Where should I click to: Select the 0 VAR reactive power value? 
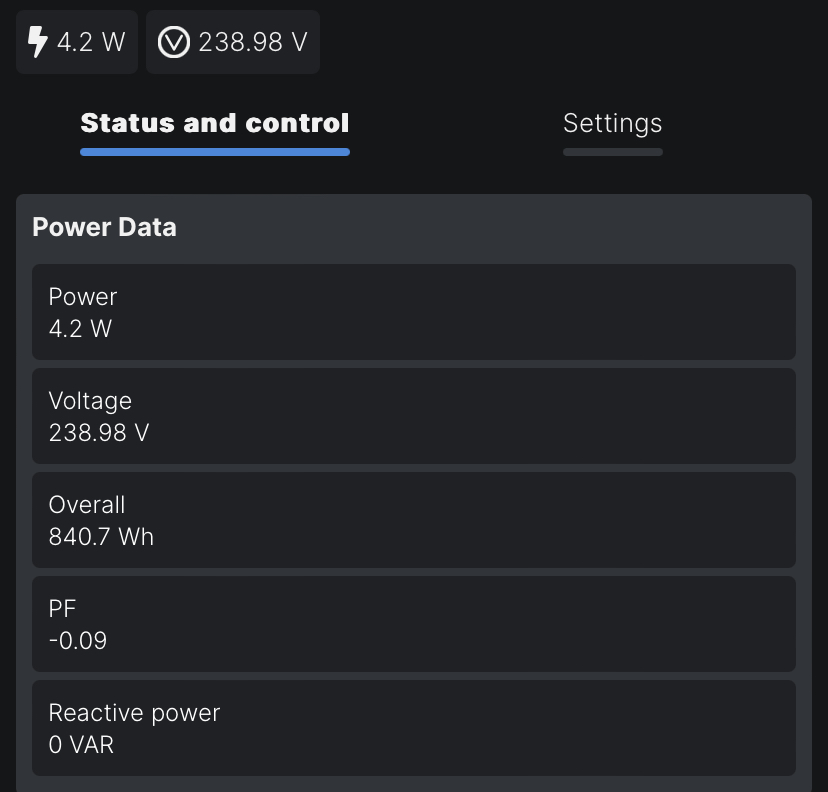point(81,744)
